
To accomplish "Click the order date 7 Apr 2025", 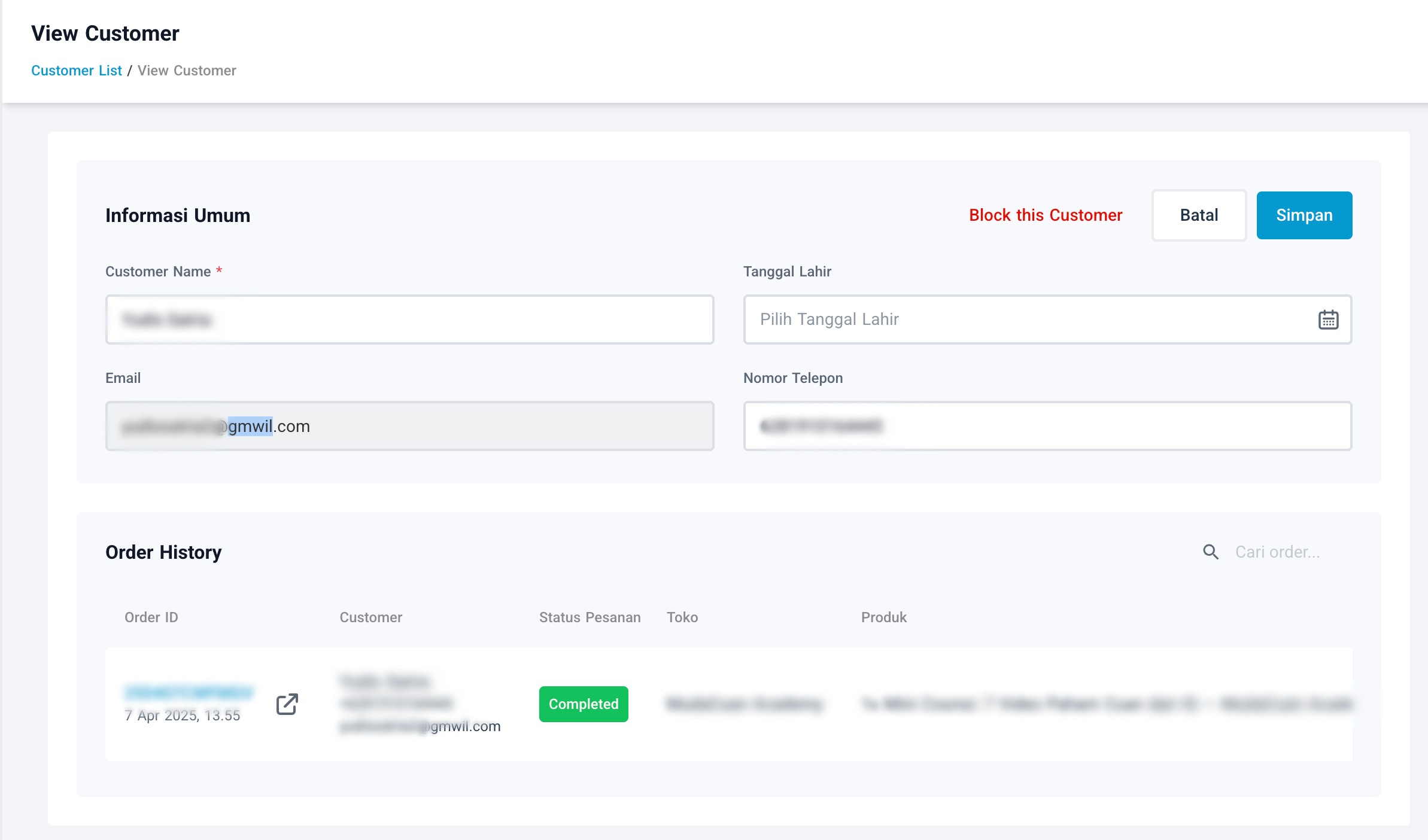I will click(182, 716).
